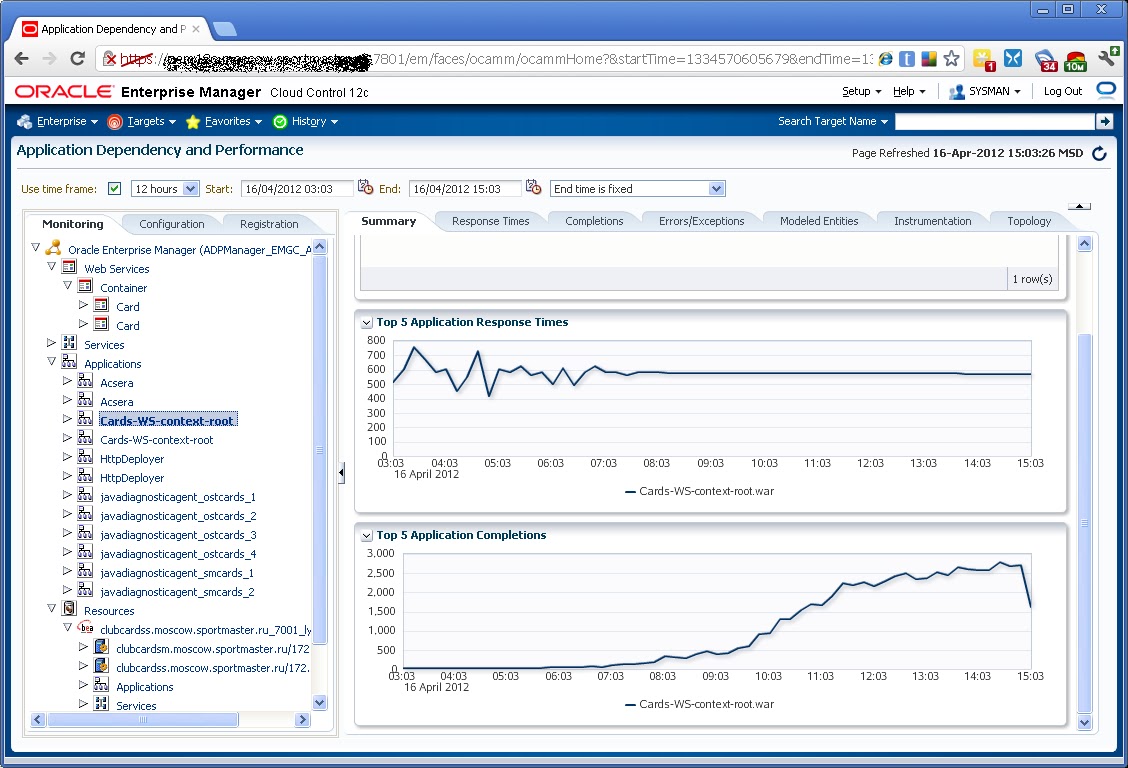Click the icon next to clubcardsm.moscow.sportmaster.ru
This screenshot has width=1128, height=768.
[x=101, y=646]
